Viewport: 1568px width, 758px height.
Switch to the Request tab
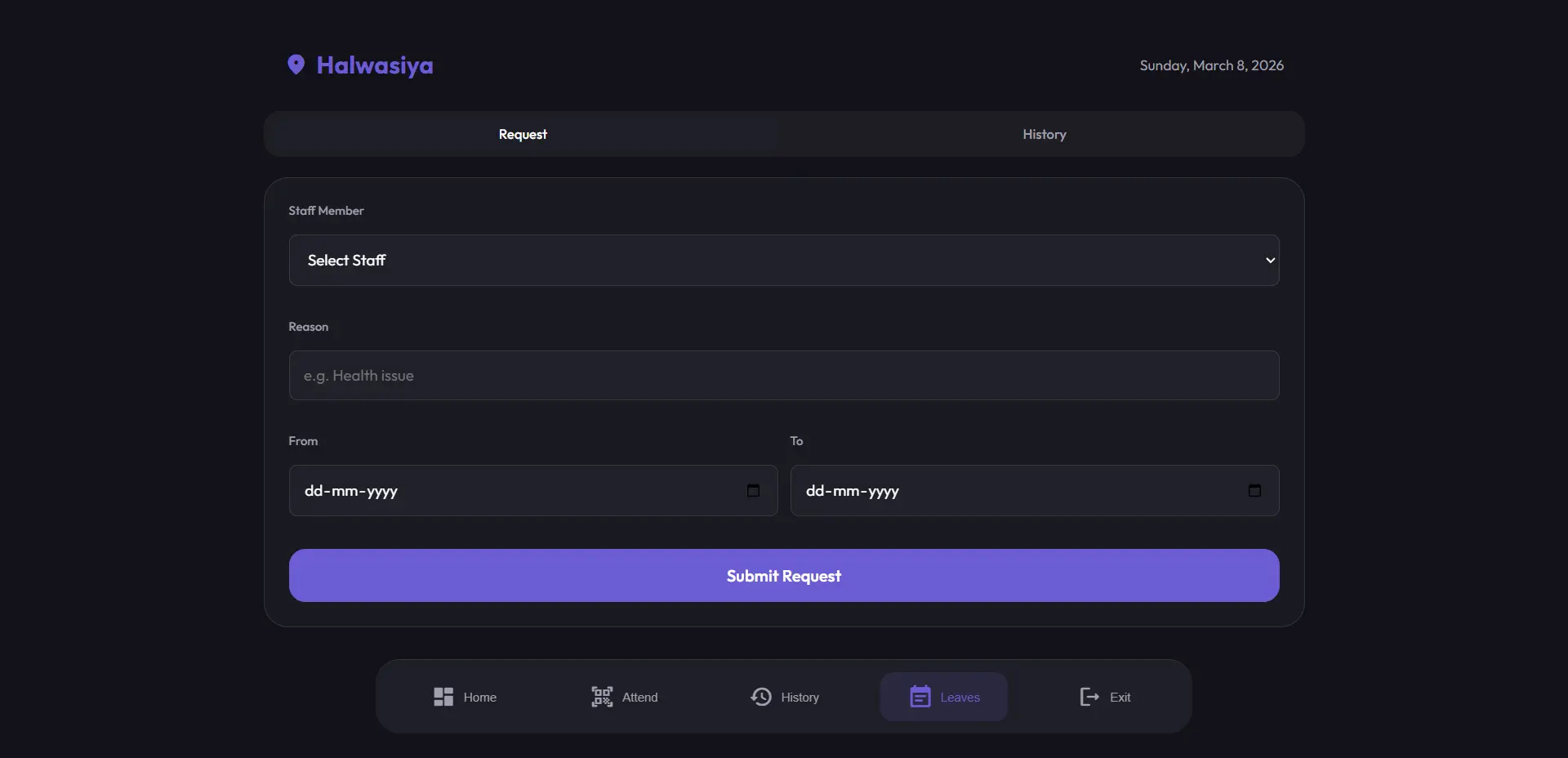point(523,134)
